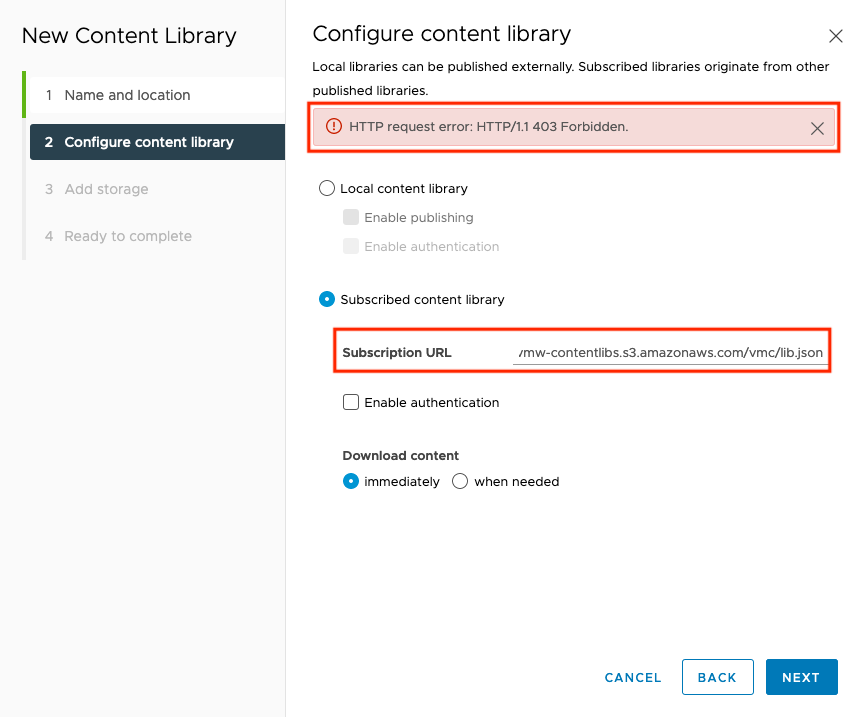
Task: Choose download content when needed
Action: tap(460, 481)
